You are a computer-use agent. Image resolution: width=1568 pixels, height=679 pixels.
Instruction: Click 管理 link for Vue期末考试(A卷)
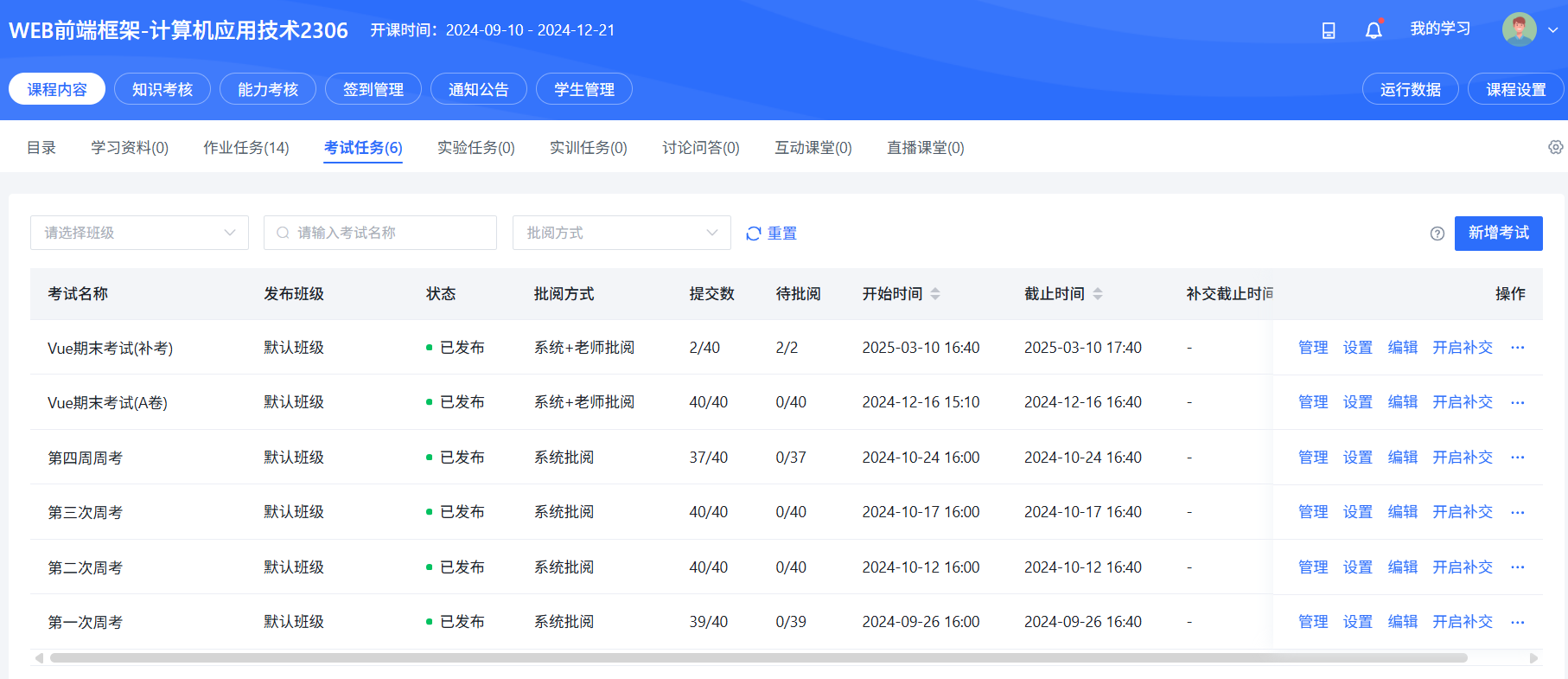[1313, 402]
